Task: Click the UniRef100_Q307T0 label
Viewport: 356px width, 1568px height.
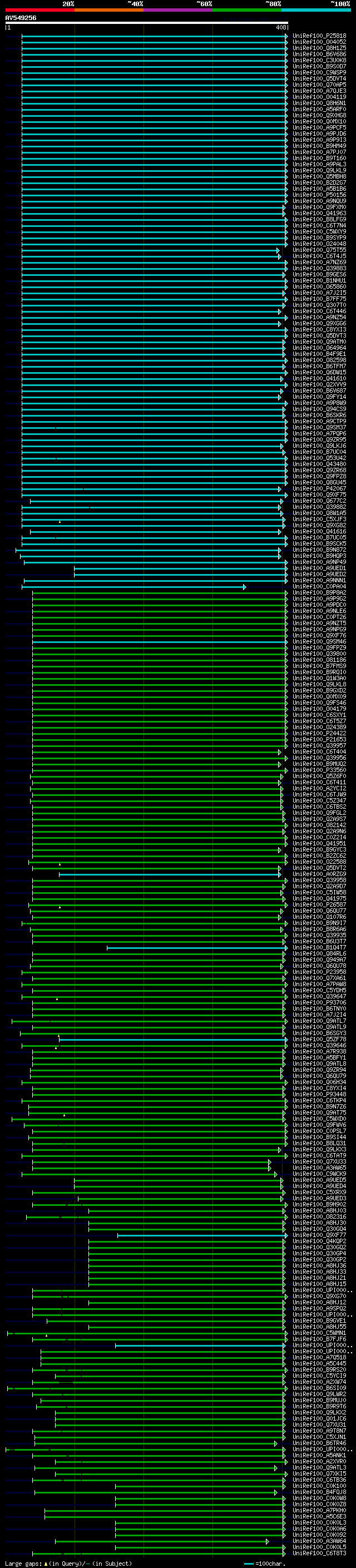Action: click(319, 305)
